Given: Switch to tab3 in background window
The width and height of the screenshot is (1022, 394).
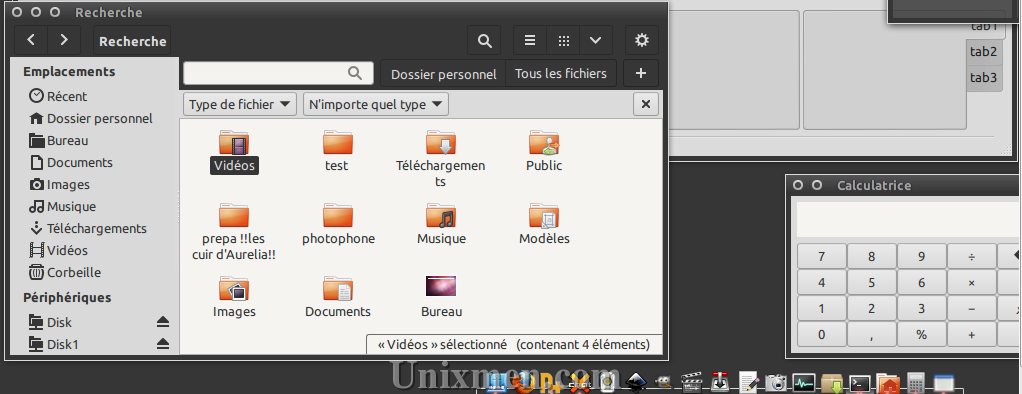Looking at the screenshot, I should 984,78.
